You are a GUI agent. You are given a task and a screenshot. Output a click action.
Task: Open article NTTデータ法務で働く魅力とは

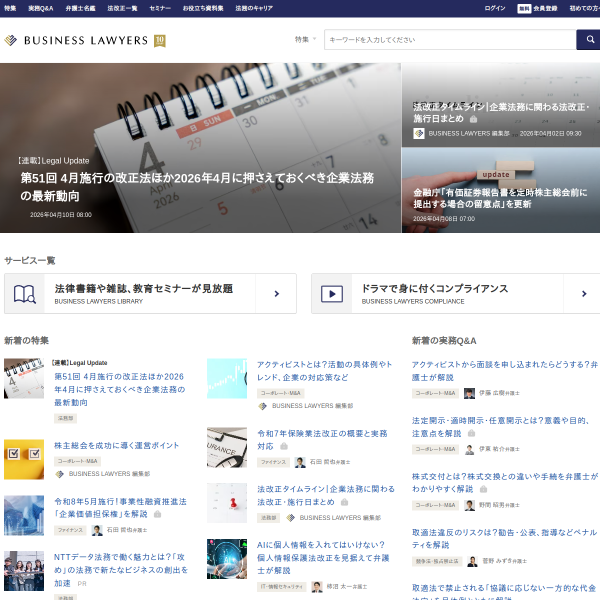point(121,570)
